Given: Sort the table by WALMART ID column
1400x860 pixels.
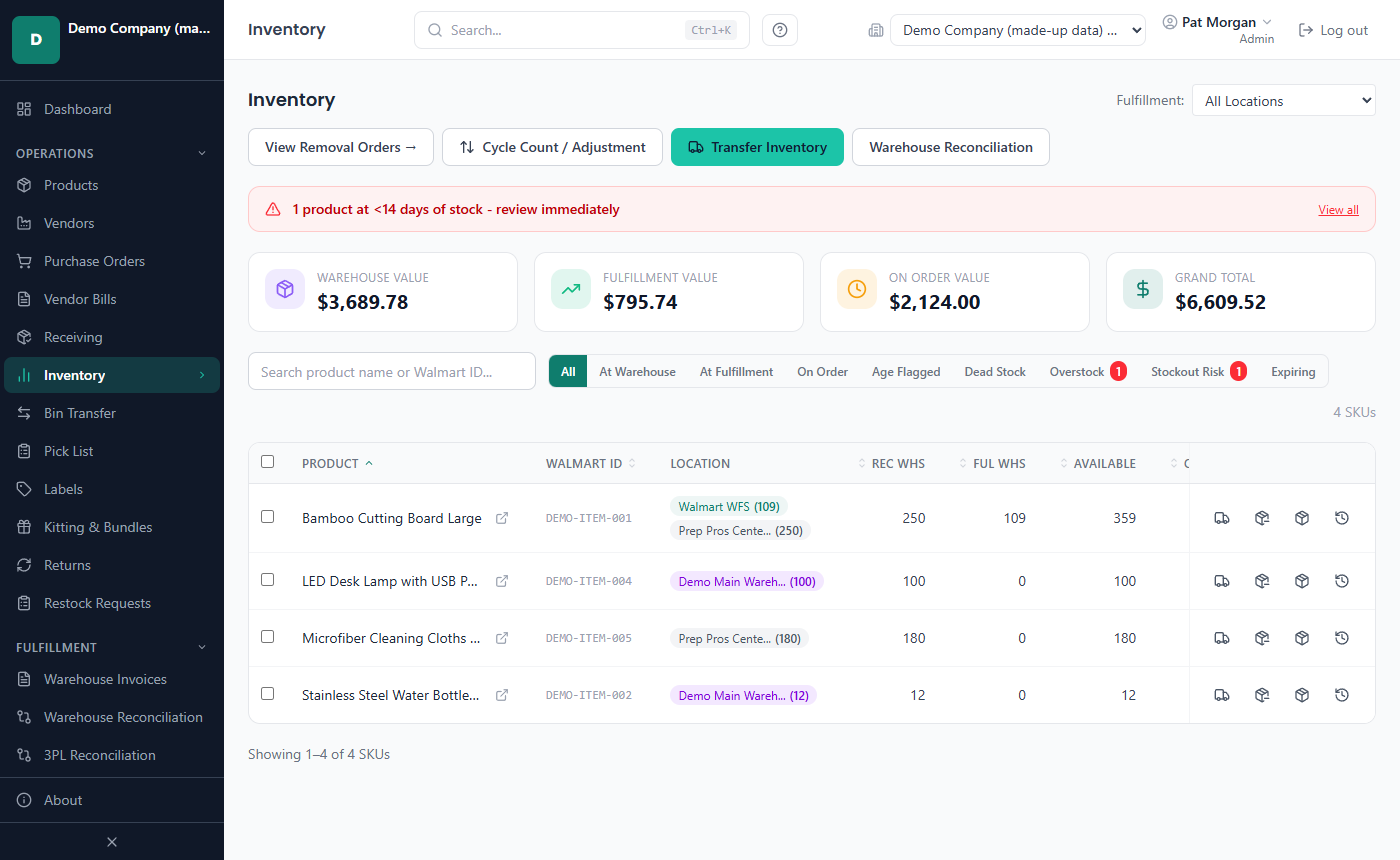Looking at the screenshot, I should [591, 464].
